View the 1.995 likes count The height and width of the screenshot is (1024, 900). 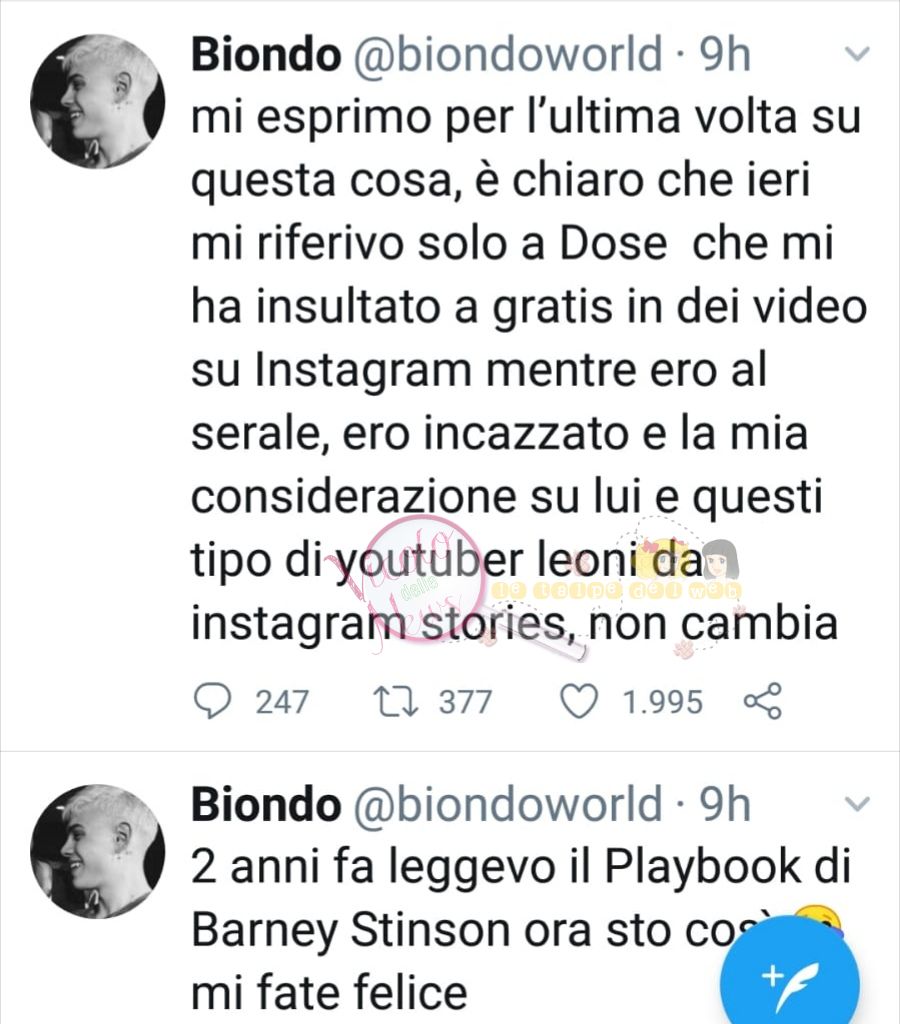(x=662, y=703)
